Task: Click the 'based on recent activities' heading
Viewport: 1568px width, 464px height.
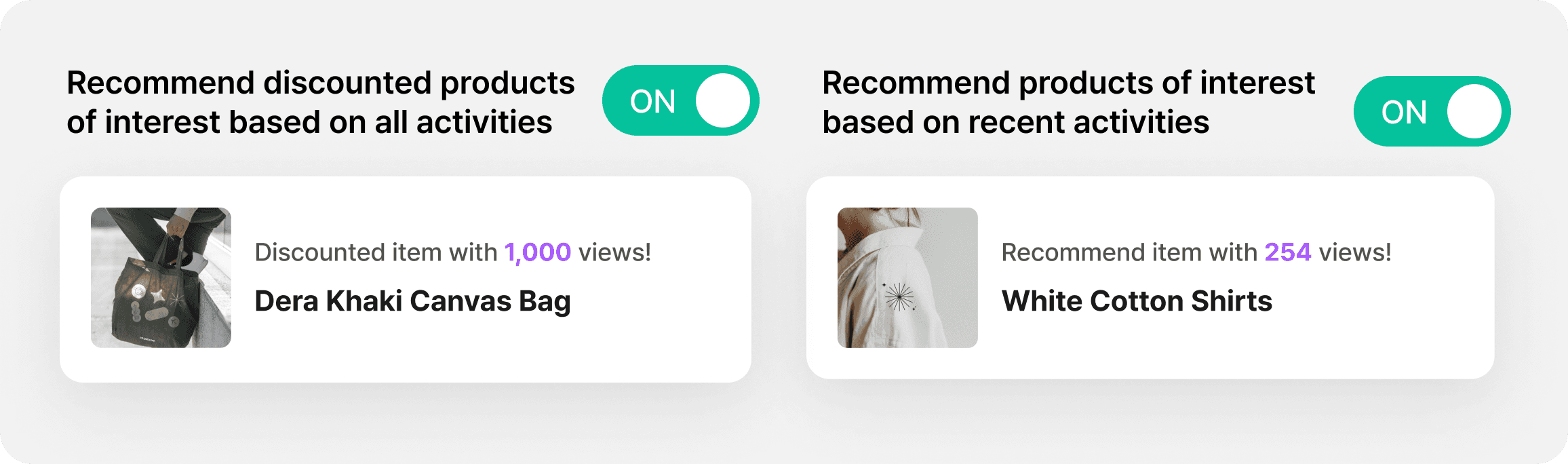Action: tap(1015, 123)
